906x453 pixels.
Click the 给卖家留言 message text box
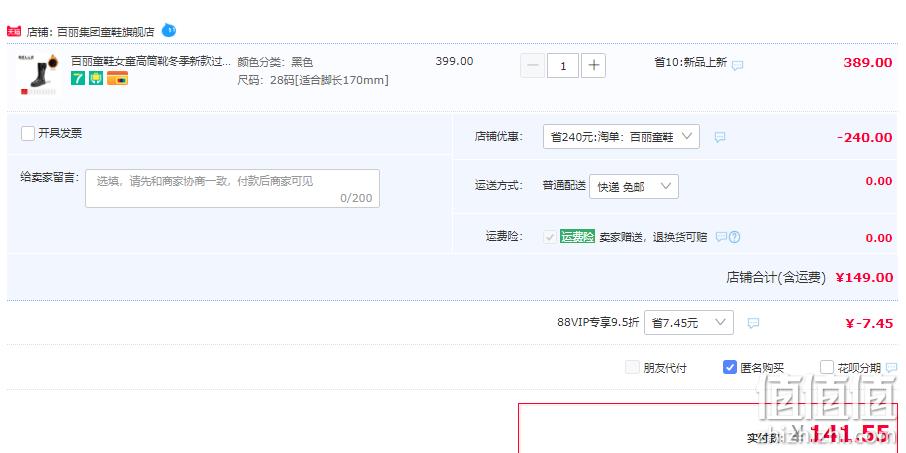tap(232, 188)
